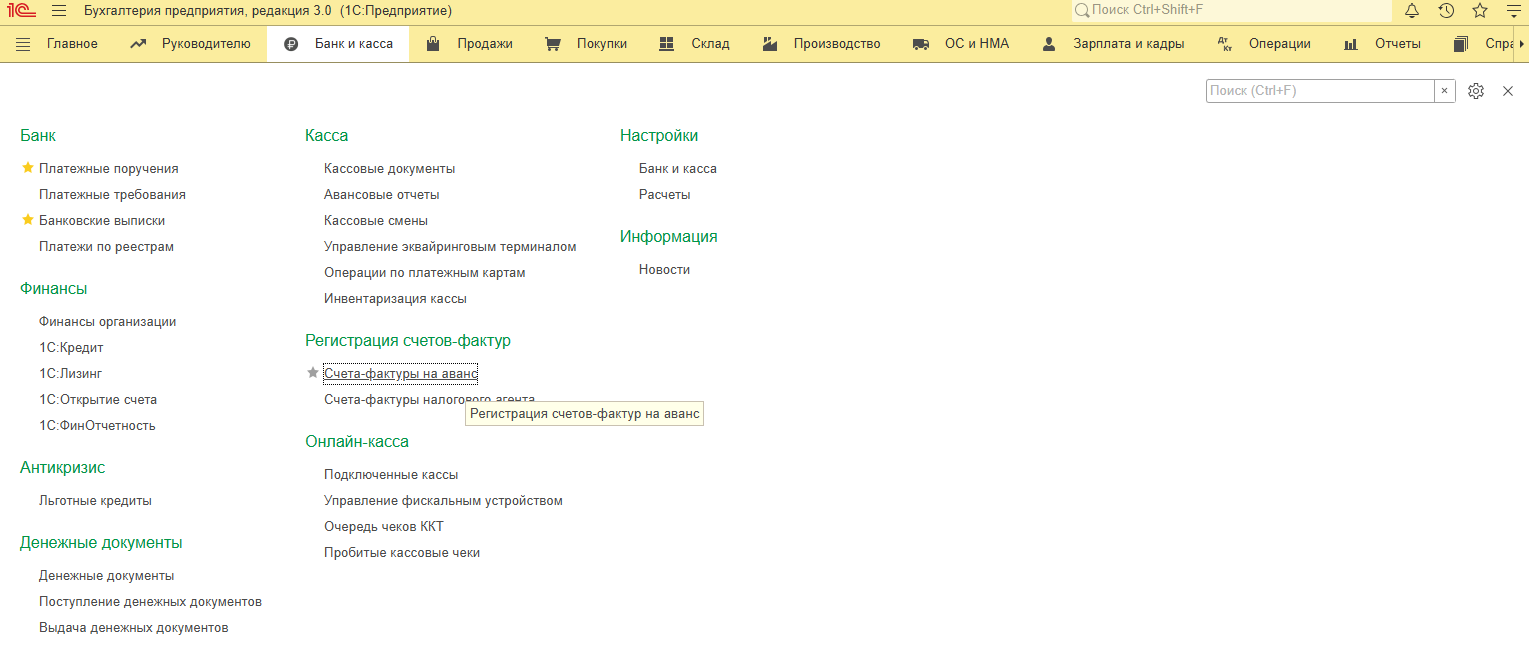Switch to Зарплата и кадры section

(1112, 44)
